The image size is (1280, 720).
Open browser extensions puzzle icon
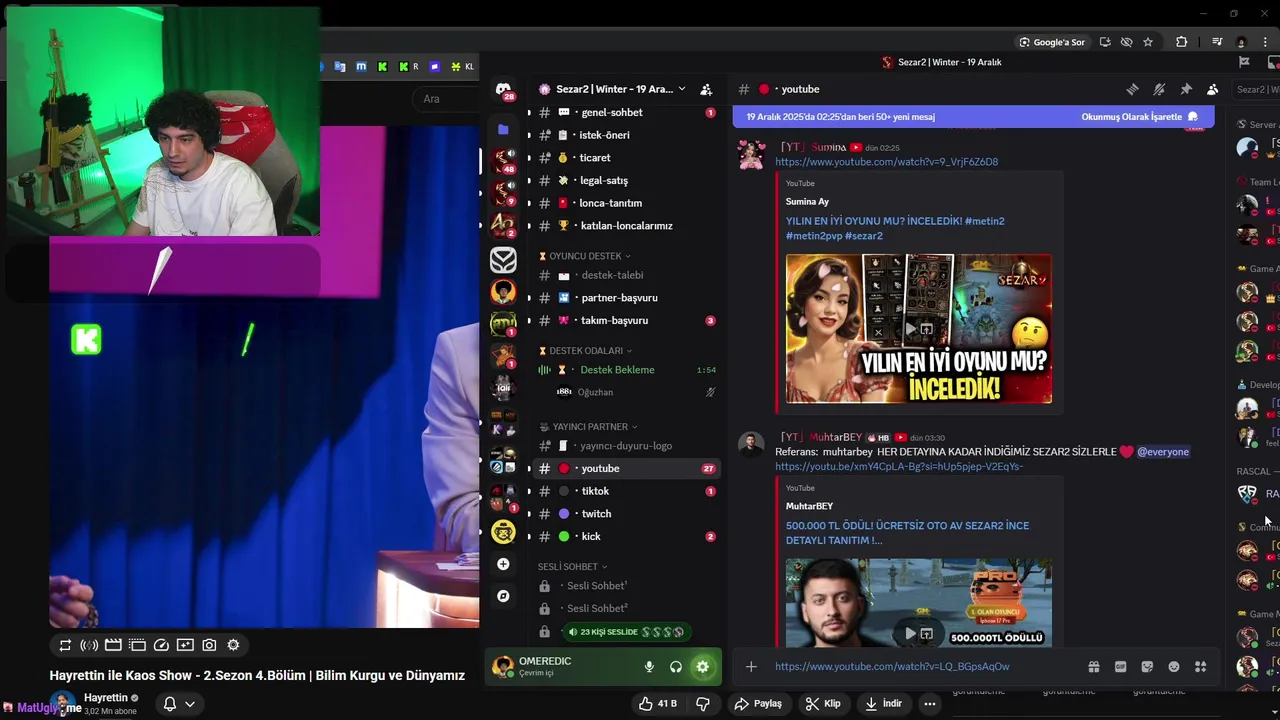click(1181, 42)
